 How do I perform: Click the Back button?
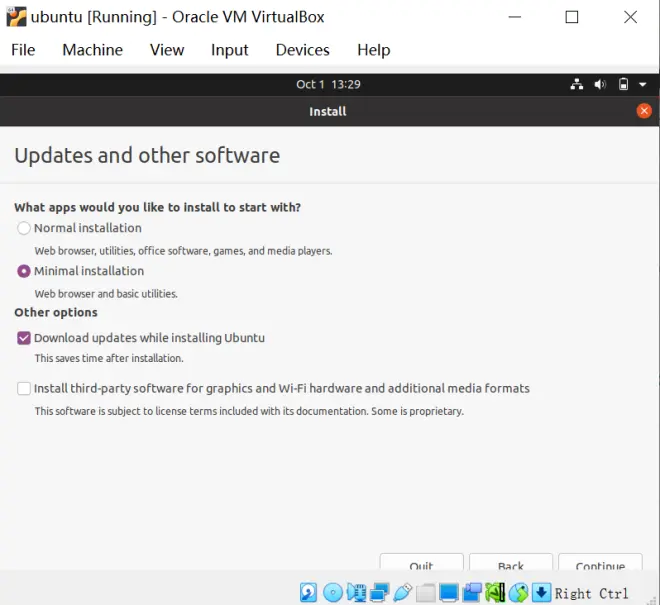point(511,562)
